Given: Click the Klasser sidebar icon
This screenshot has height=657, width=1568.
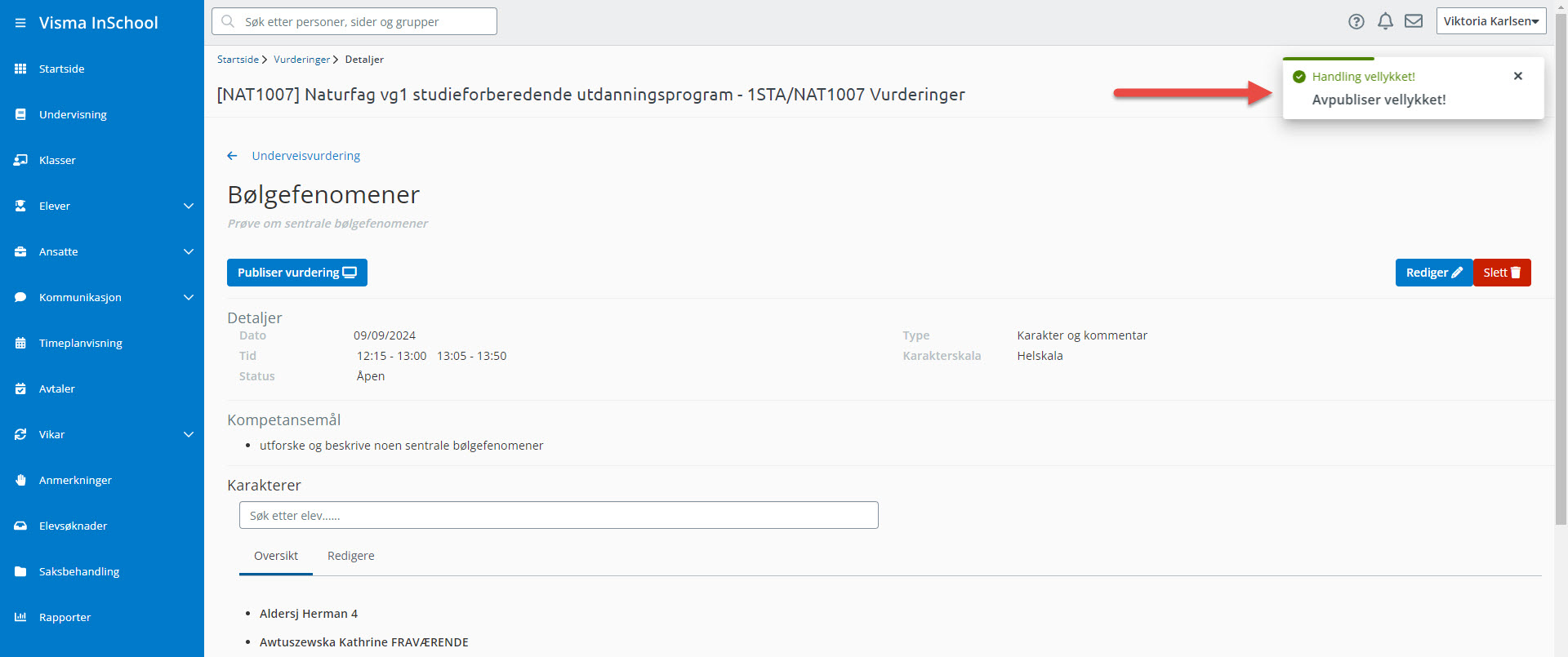Looking at the screenshot, I should coord(20,160).
